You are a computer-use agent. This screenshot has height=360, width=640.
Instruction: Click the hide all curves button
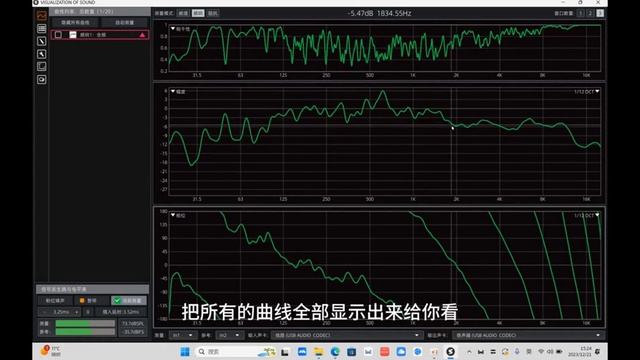(x=75, y=22)
